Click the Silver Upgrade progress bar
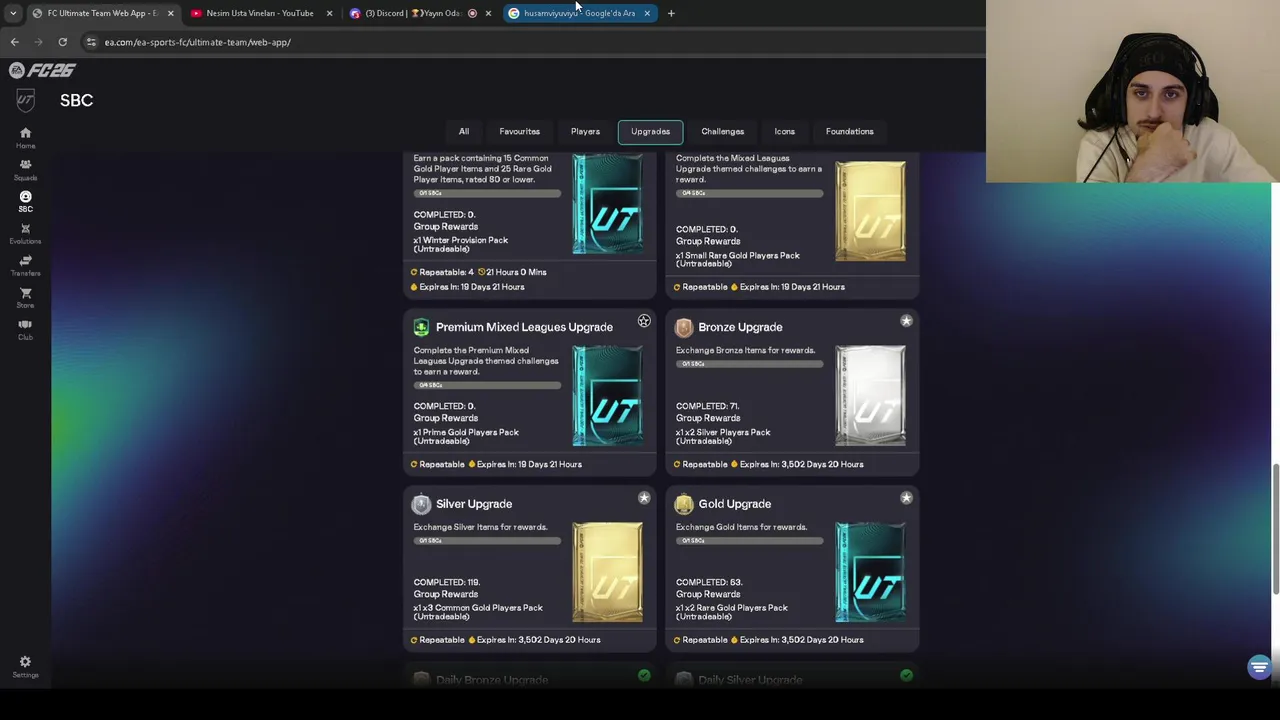This screenshot has height=720, width=1280. [x=487, y=541]
